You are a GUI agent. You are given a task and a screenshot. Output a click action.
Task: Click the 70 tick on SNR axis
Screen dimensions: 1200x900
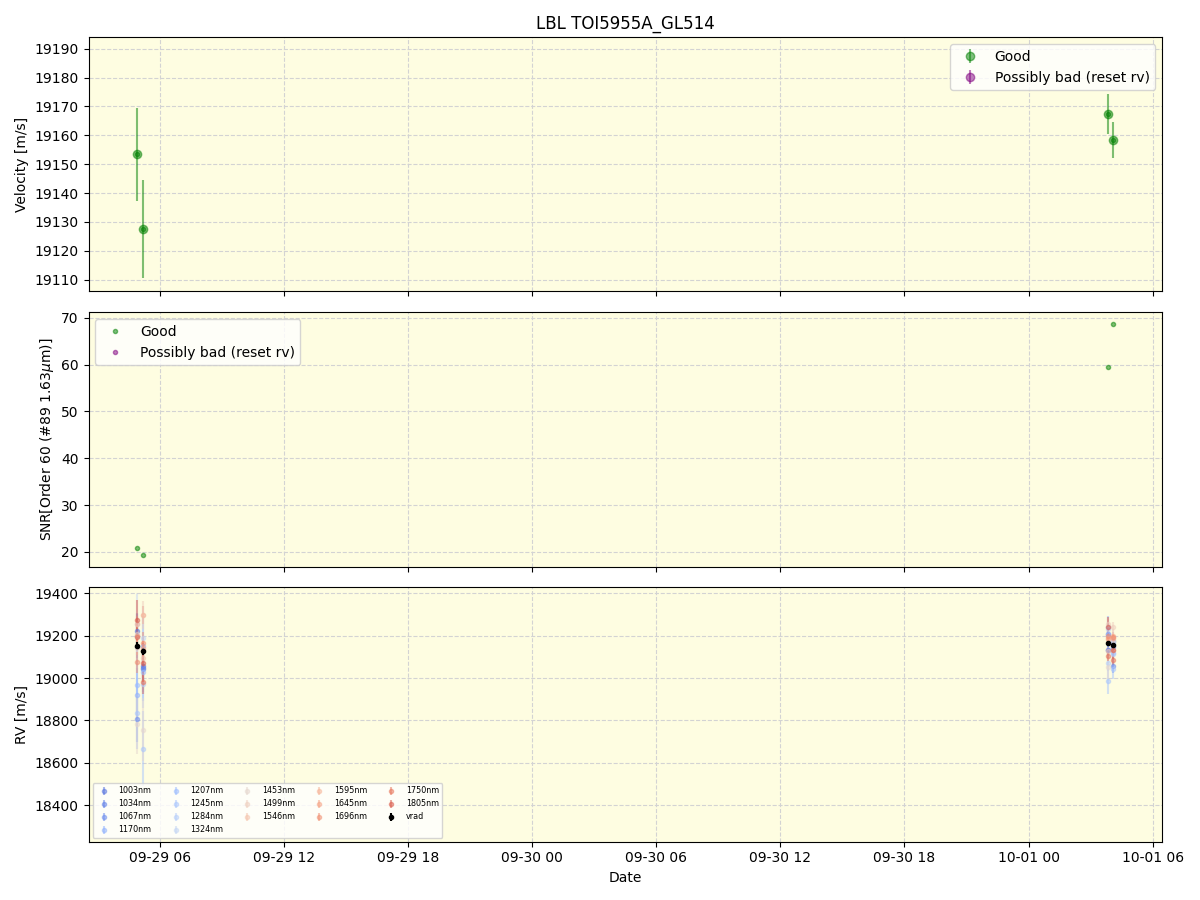tap(72, 318)
